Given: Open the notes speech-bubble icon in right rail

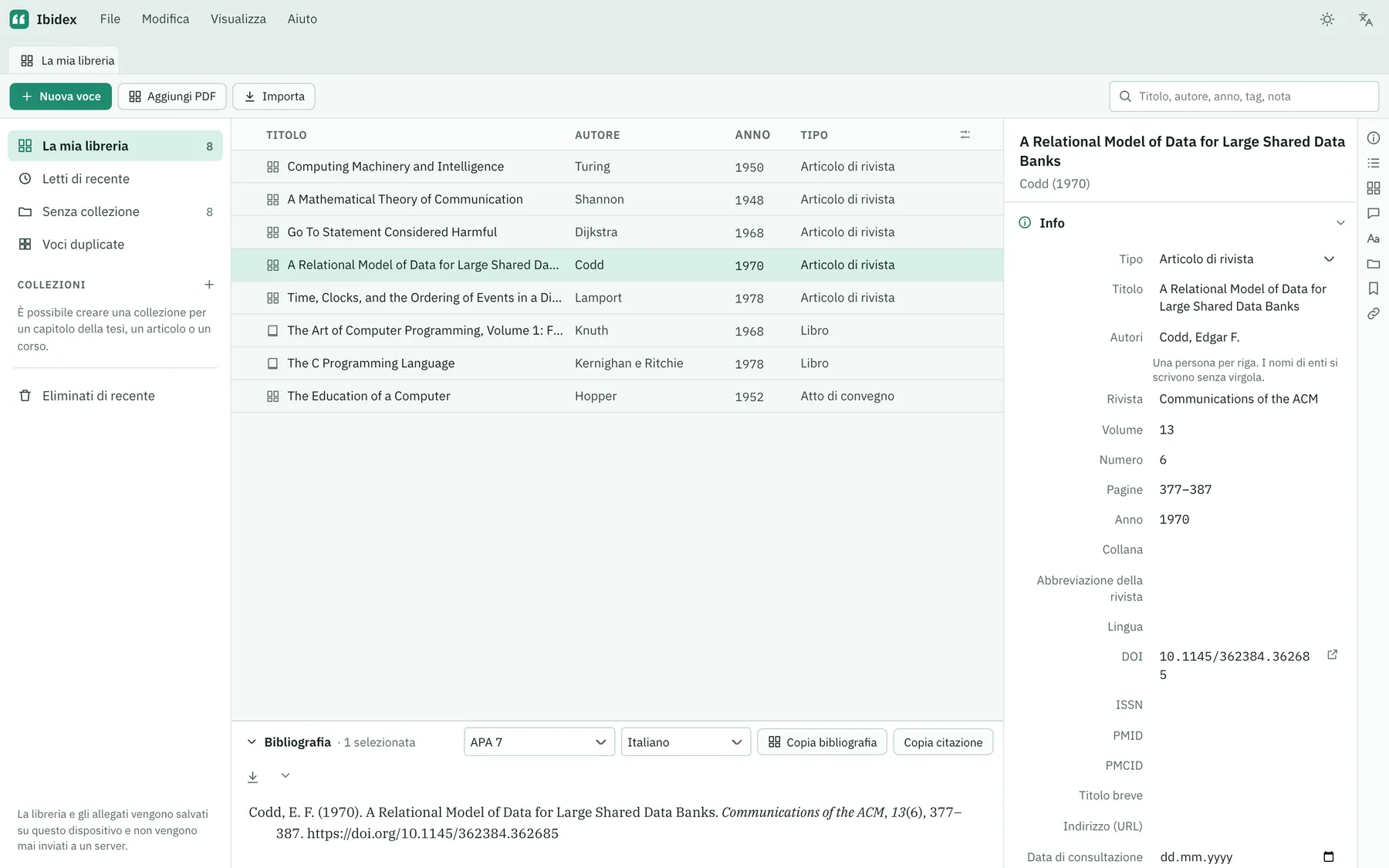Looking at the screenshot, I should (1374, 213).
